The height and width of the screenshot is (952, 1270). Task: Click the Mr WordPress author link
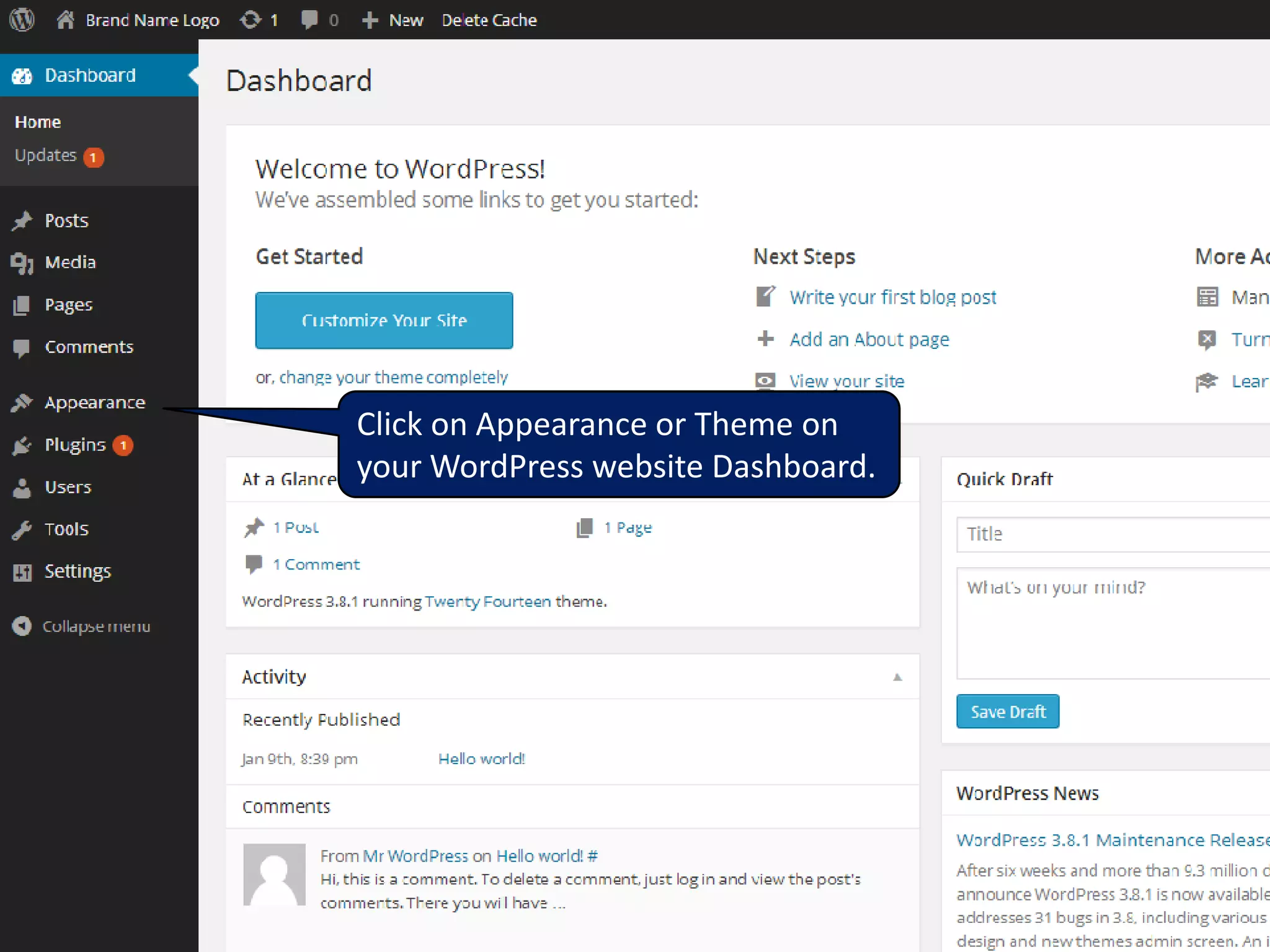415,857
